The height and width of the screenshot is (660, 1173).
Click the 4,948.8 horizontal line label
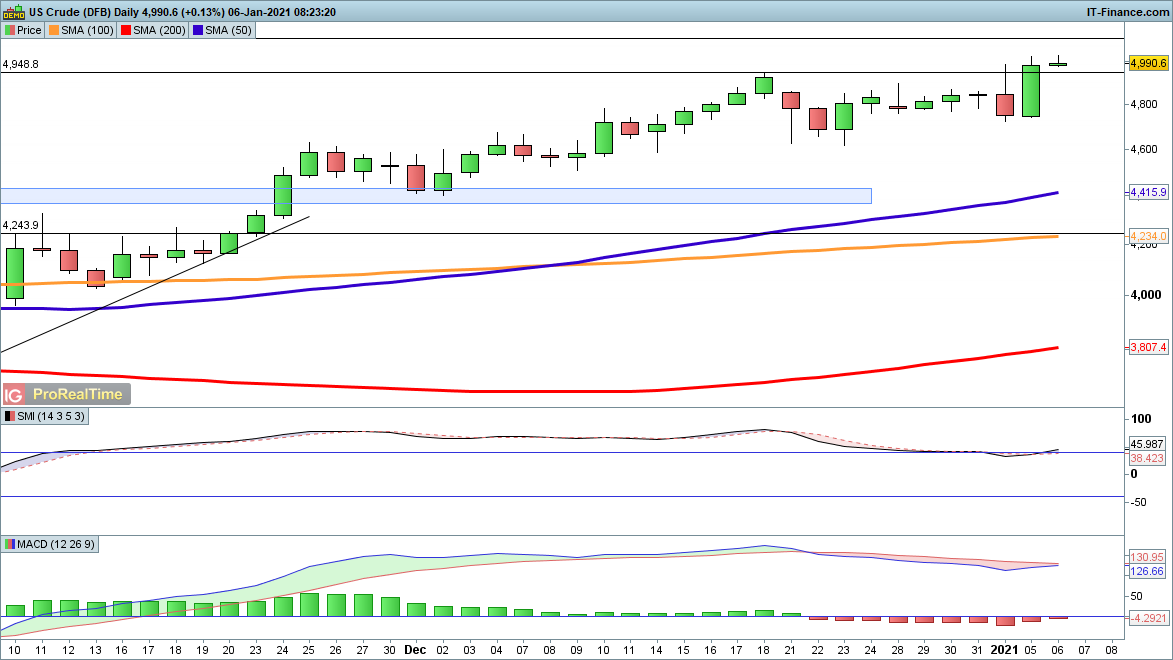coord(21,64)
